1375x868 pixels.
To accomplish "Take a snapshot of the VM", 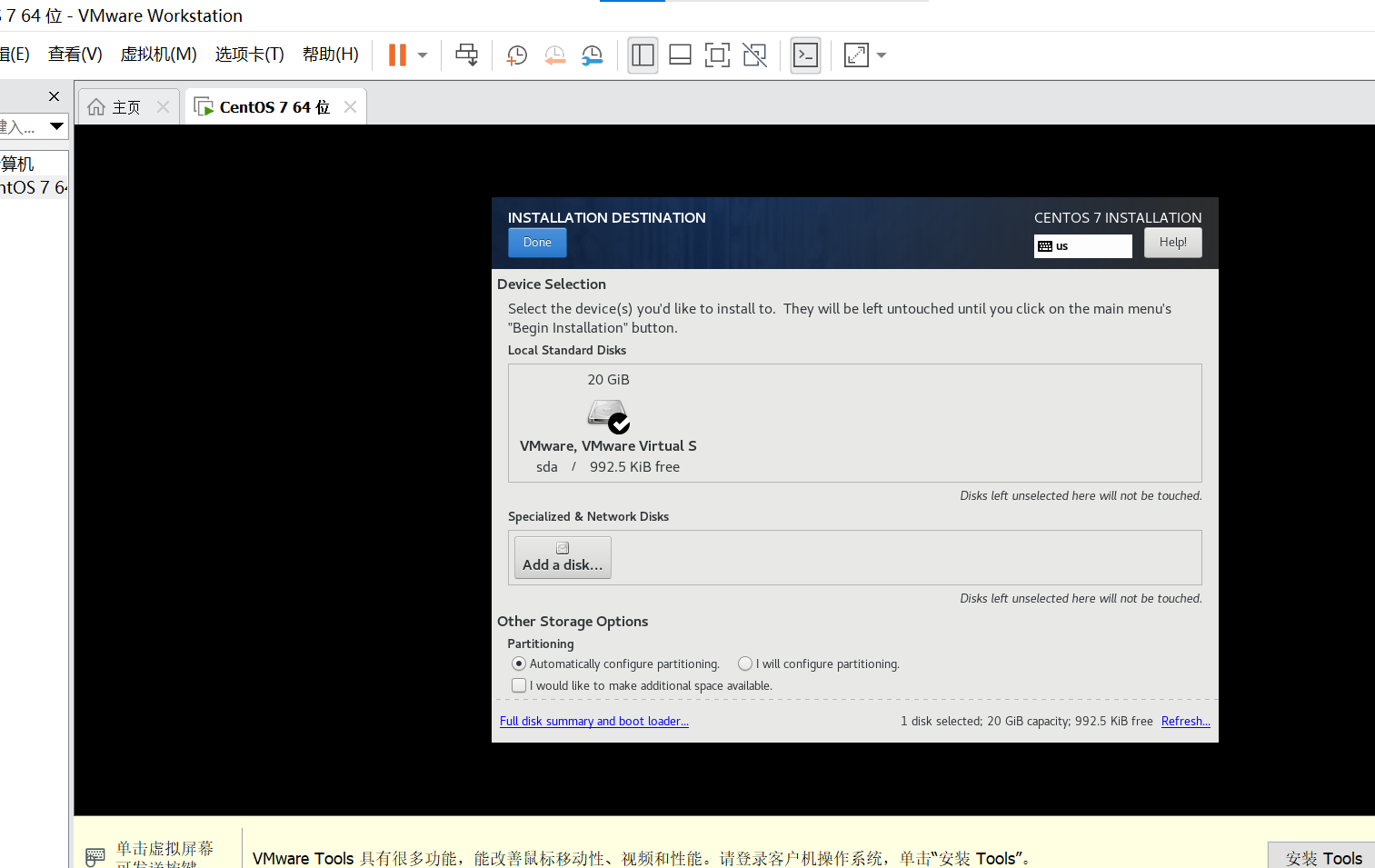I will [x=516, y=55].
